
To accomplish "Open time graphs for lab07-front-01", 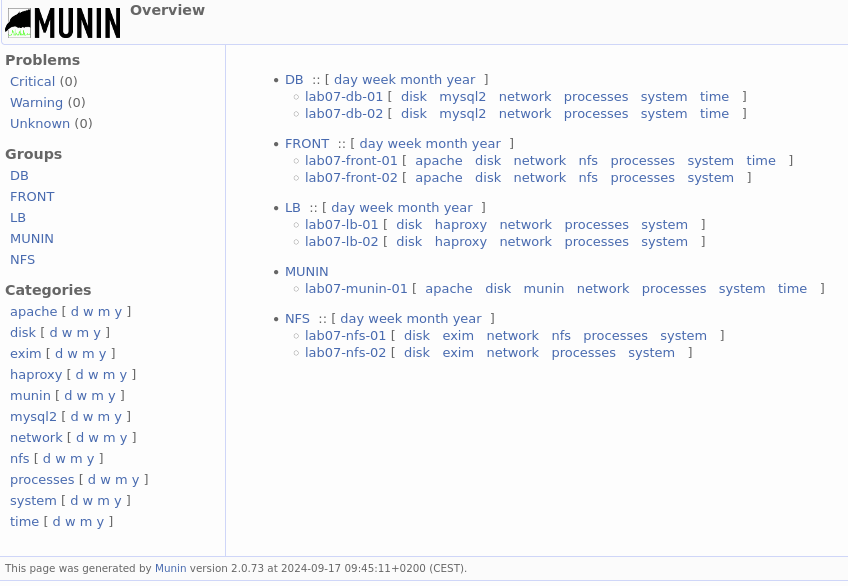I will (x=761, y=161).
